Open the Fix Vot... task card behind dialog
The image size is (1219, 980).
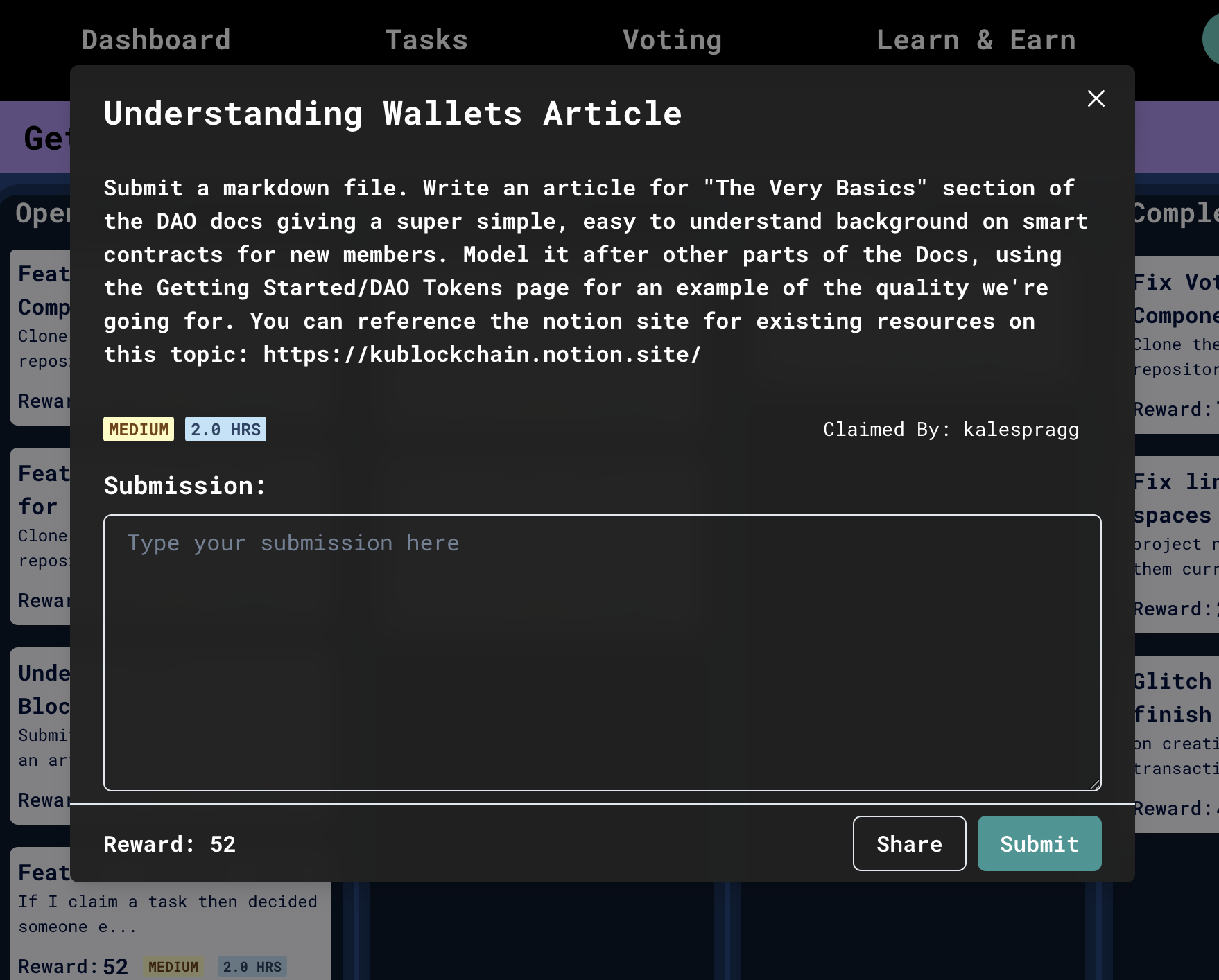tap(1177, 345)
